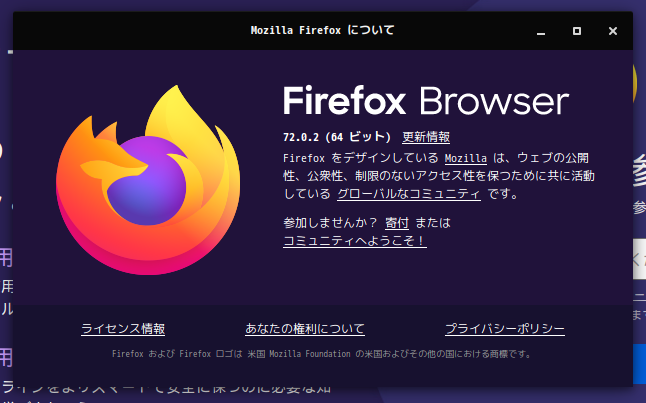Click the Firefox Browser heading
Viewport: 646px width, 403px height.
[426, 101]
